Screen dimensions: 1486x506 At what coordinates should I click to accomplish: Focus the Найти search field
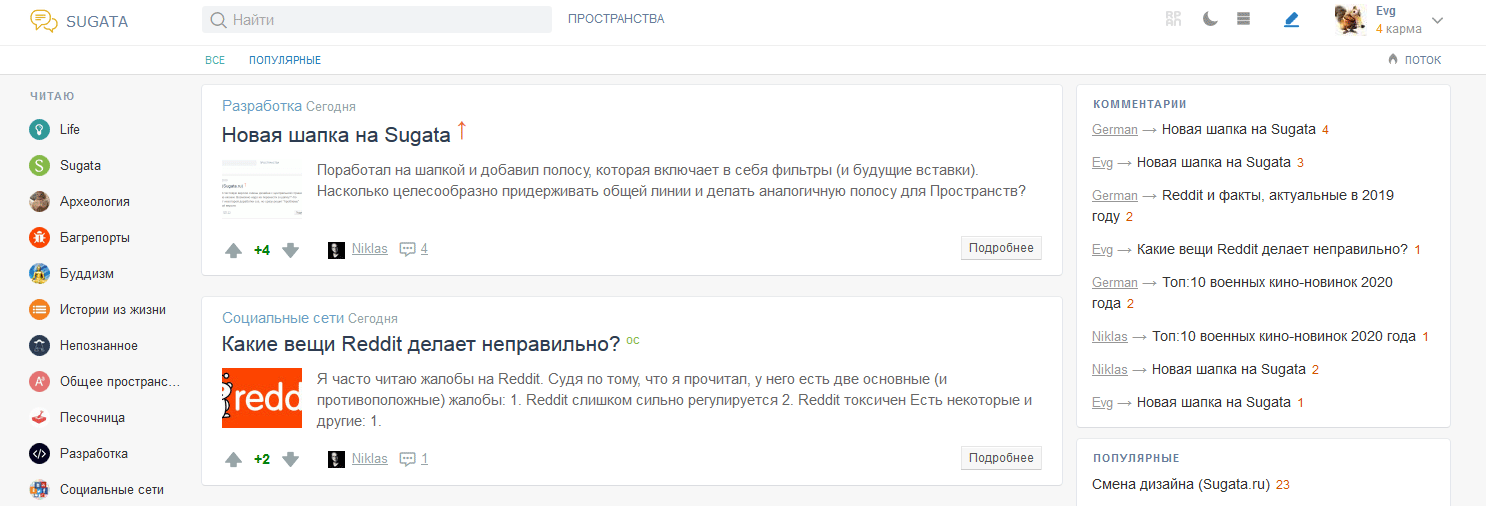click(x=377, y=19)
